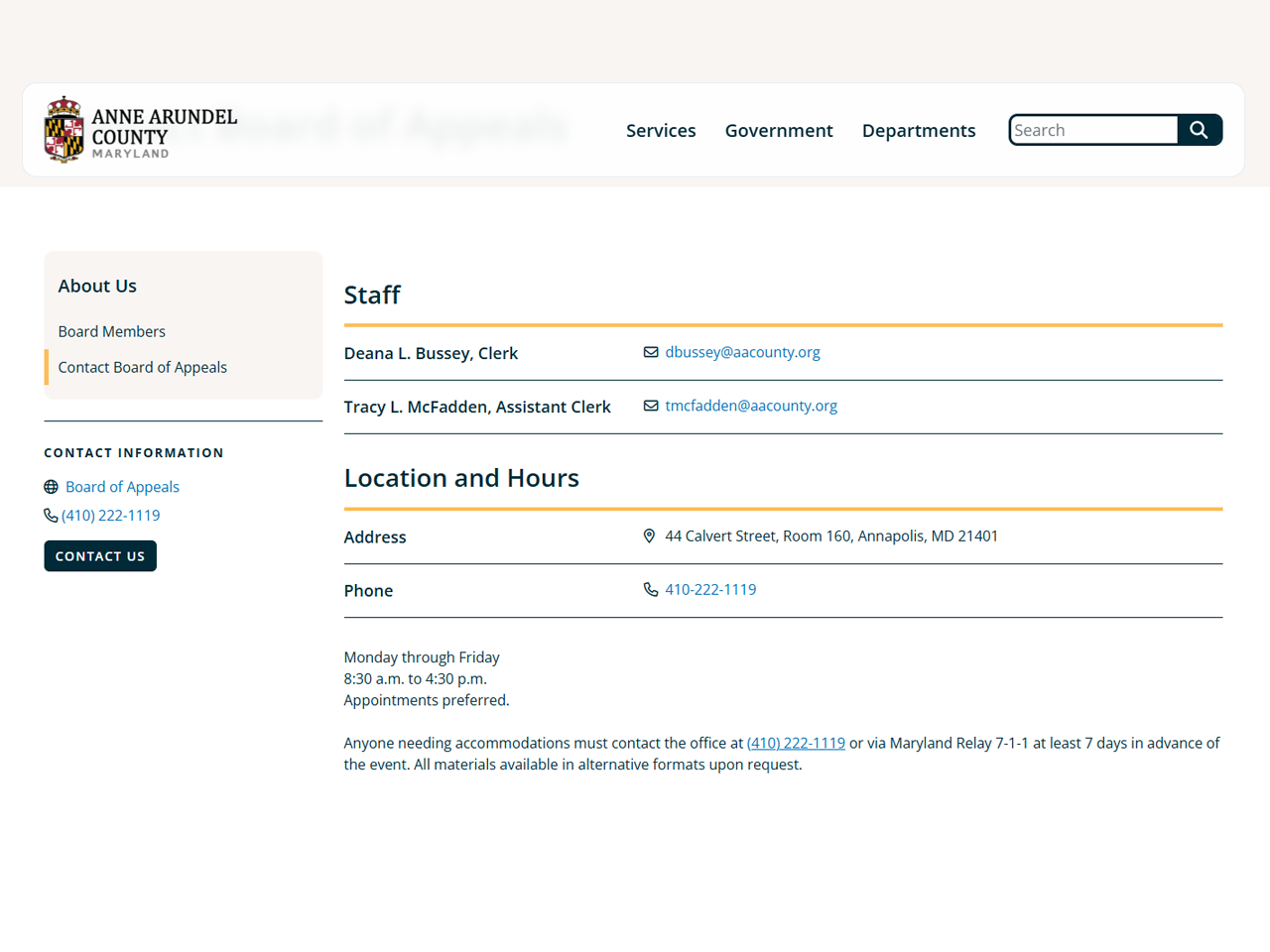The width and height of the screenshot is (1270, 952).
Task: Click the About Us heading
Action: tap(97, 286)
